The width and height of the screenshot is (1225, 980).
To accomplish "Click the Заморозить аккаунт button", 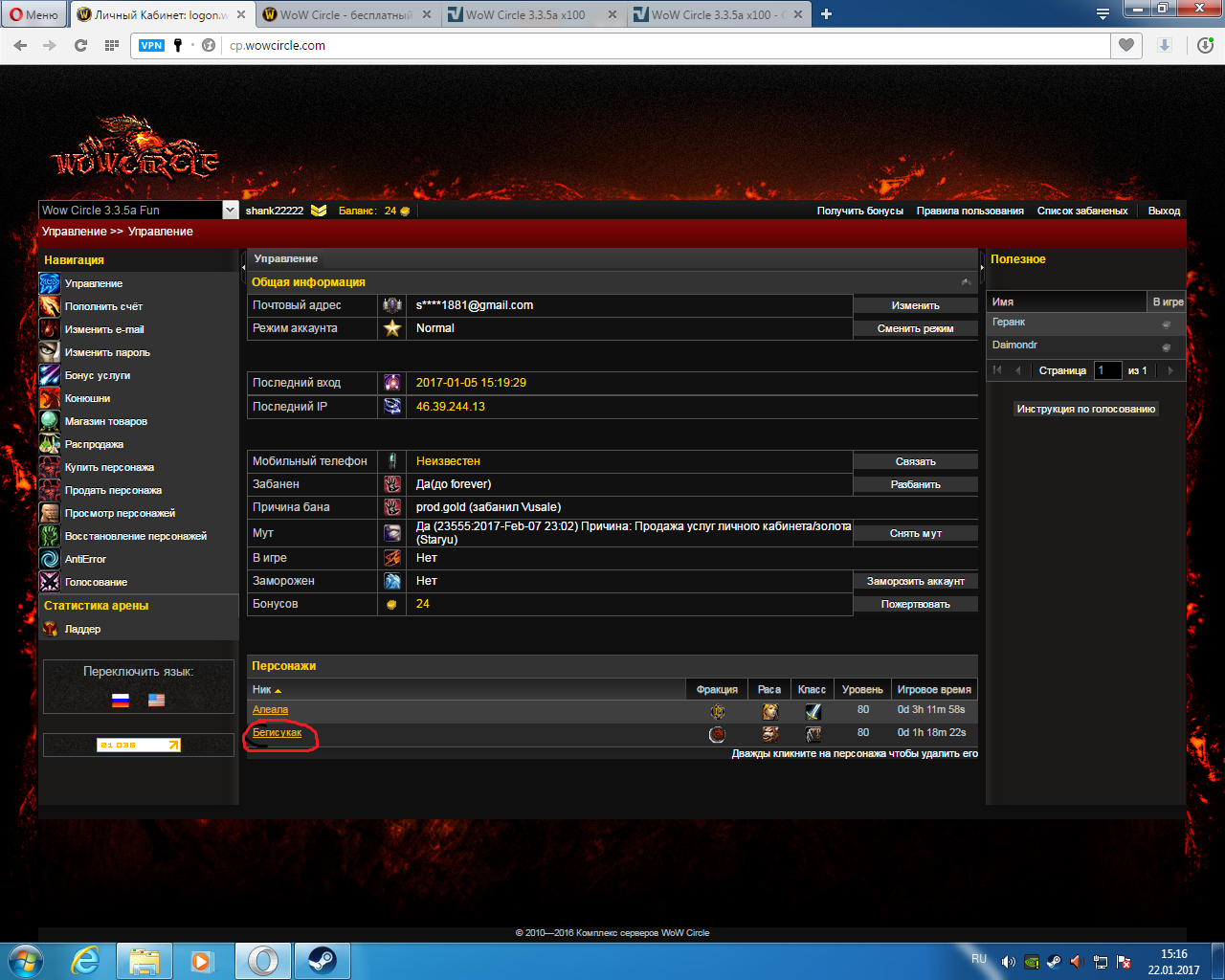I will pyautogui.click(x=915, y=581).
